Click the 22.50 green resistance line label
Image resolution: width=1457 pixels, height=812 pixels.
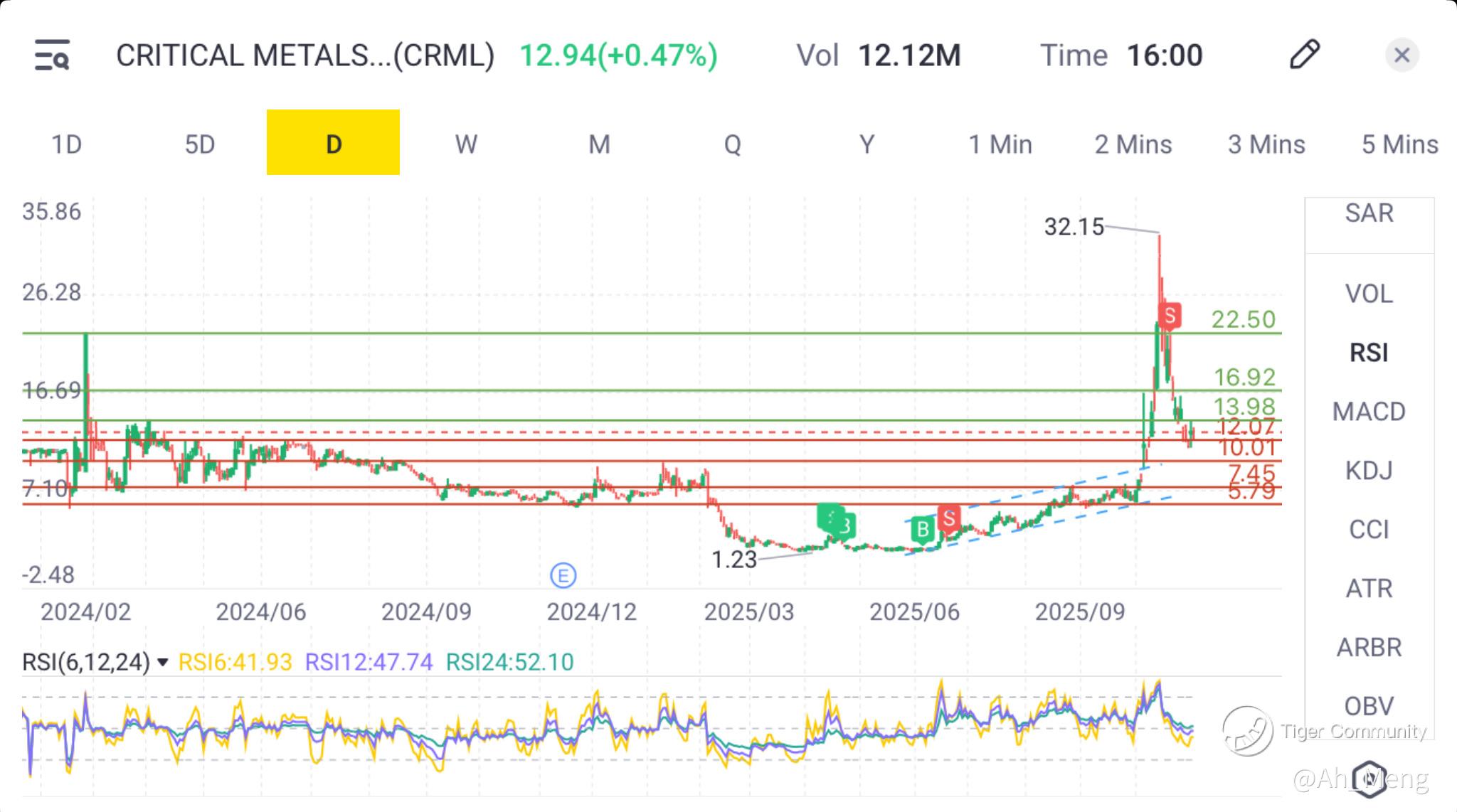1243,319
